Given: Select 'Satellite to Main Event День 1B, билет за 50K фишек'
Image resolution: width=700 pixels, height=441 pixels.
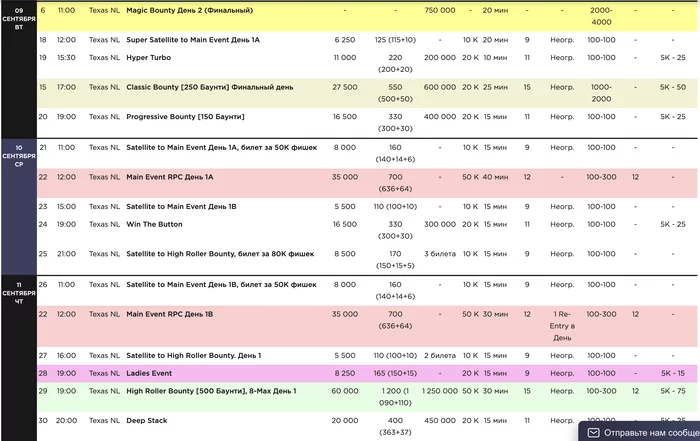Looking at the screenshot, I should [x=221, y=284].
